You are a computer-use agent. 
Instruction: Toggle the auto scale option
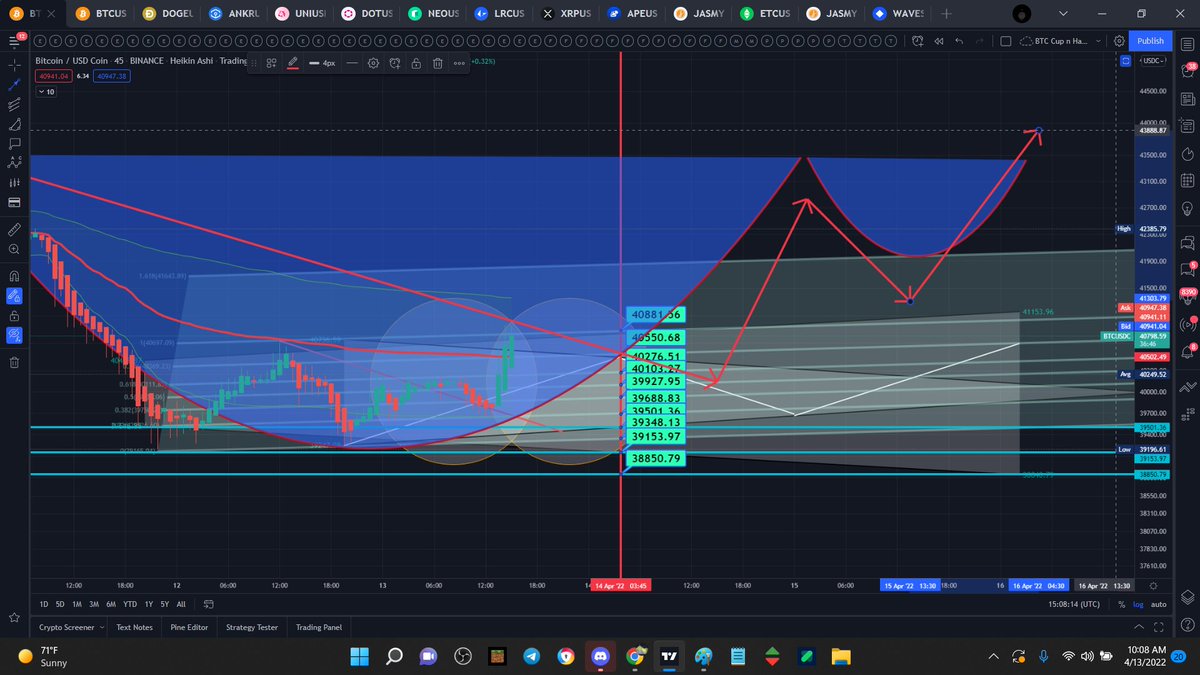click(1158, 604)
